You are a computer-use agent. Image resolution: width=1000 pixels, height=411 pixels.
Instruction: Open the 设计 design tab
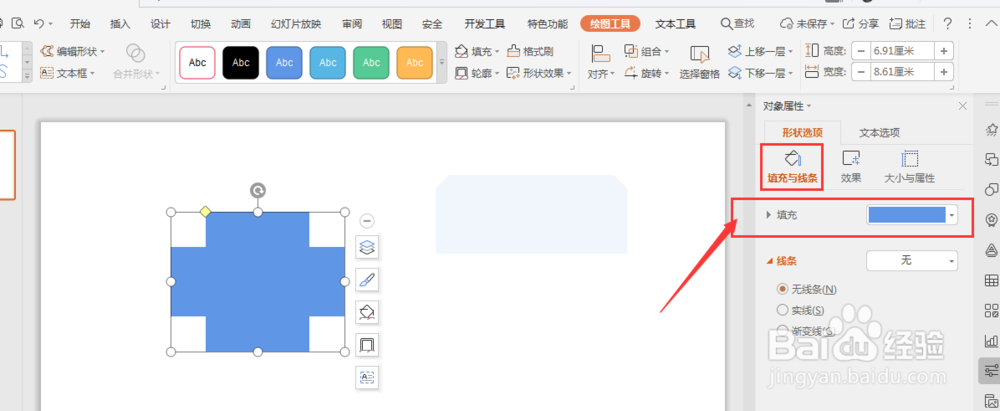160,24
